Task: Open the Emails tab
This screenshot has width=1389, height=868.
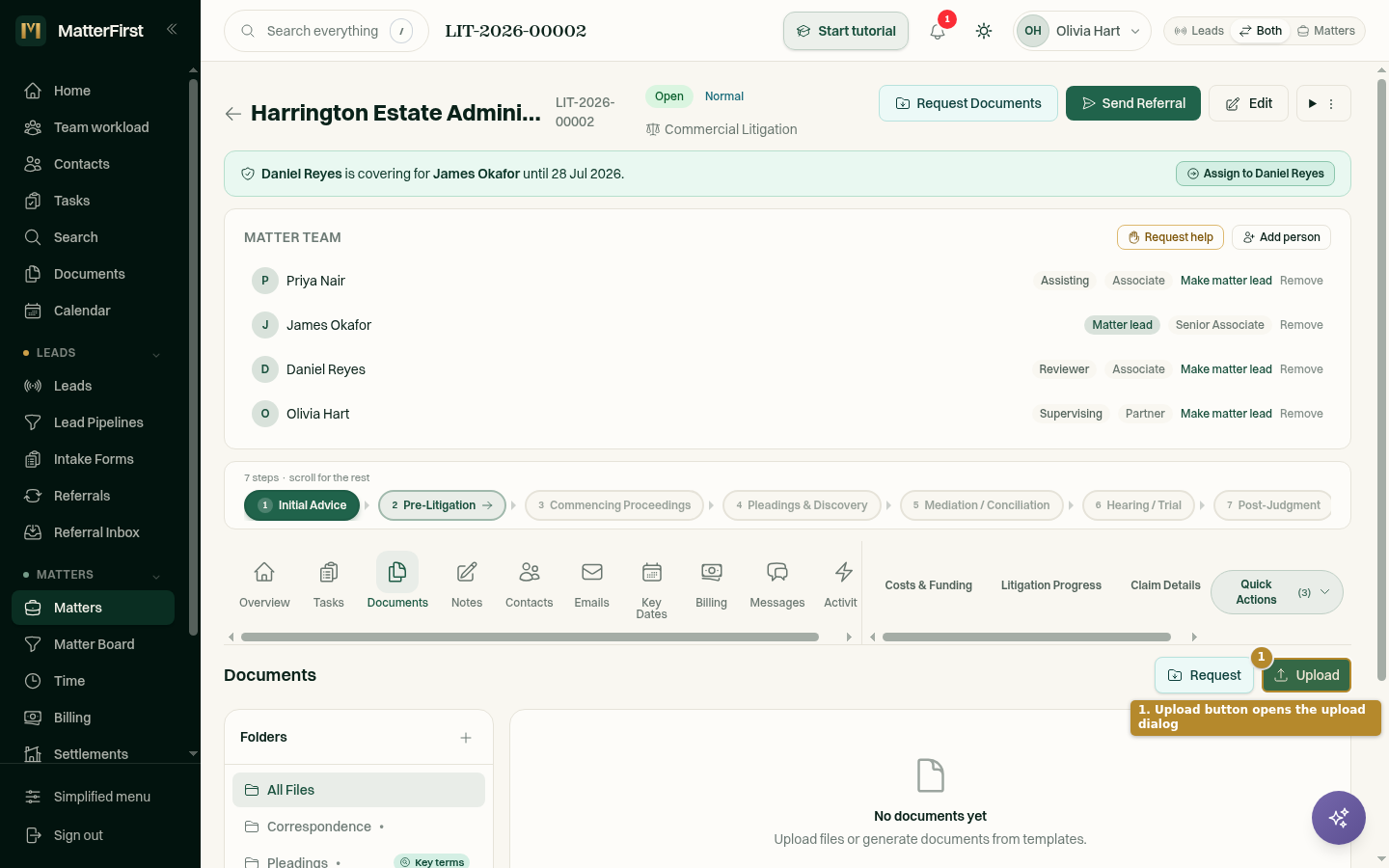Action: coord(592,584)
